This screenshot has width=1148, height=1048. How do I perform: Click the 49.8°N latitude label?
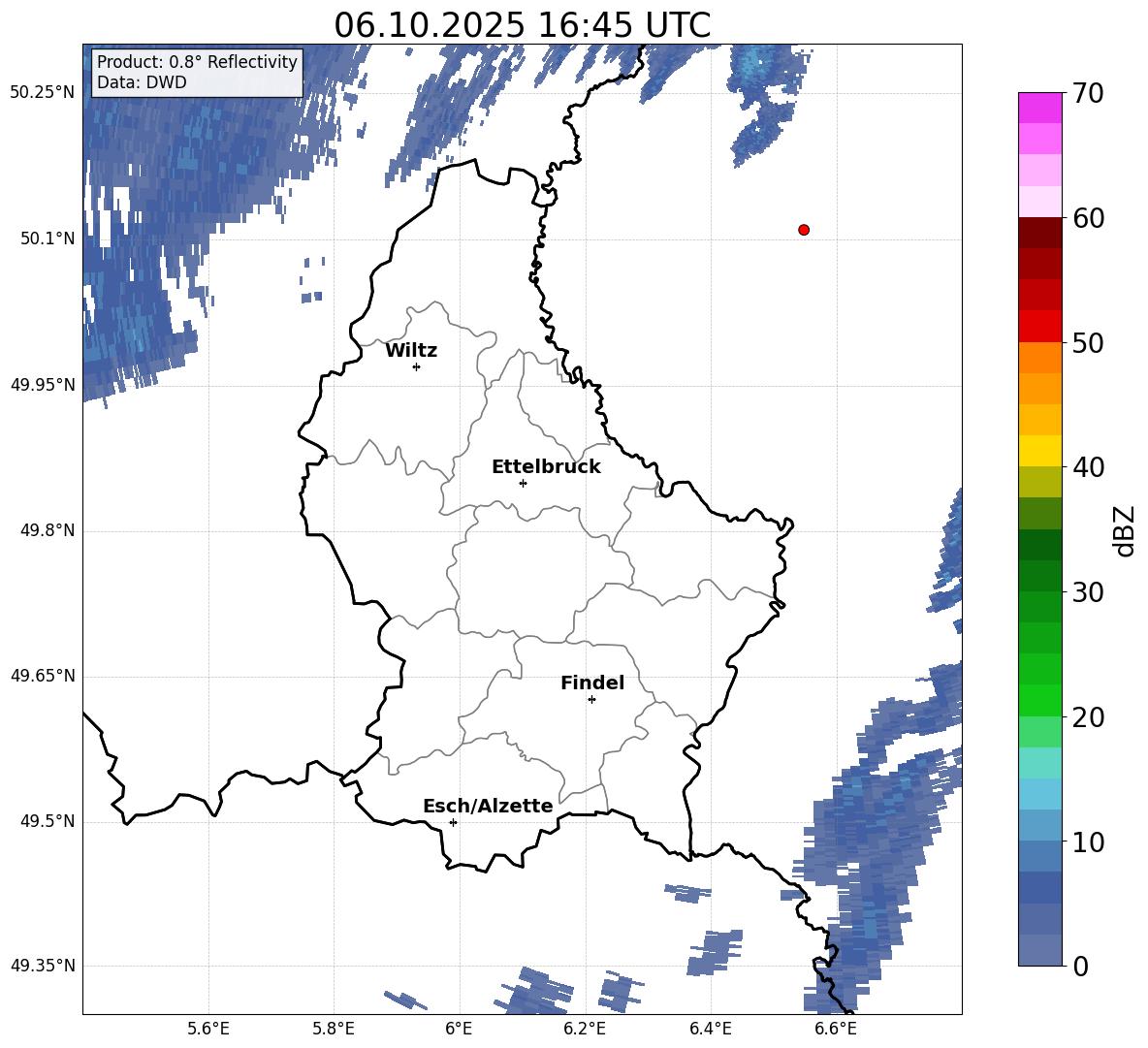point(48,530)
